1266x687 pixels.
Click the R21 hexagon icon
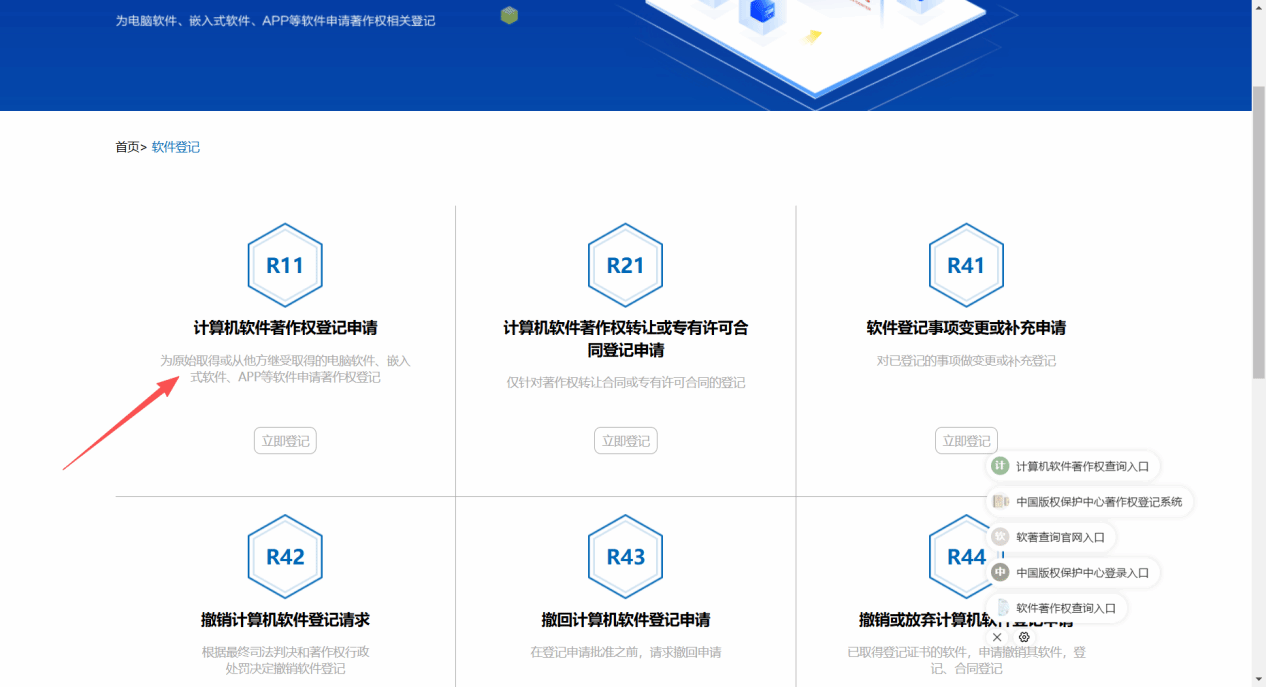[625, 265]
